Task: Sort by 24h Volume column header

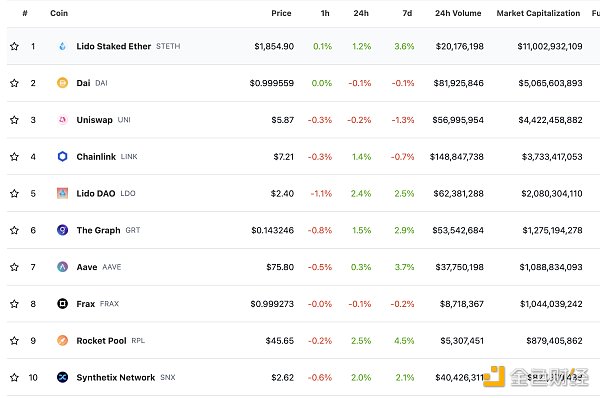Action: pyautogui.click(x=458, y=13)
